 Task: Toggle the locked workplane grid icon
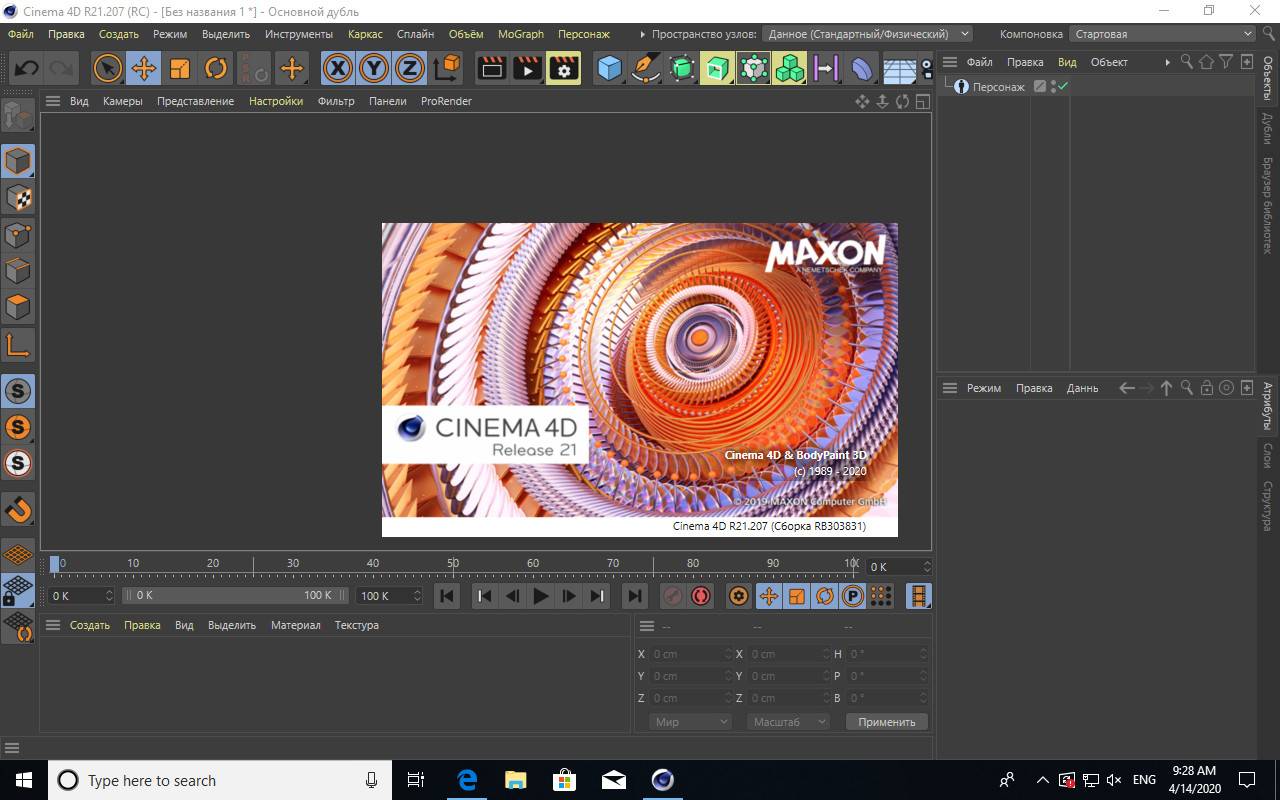point(18,590)
